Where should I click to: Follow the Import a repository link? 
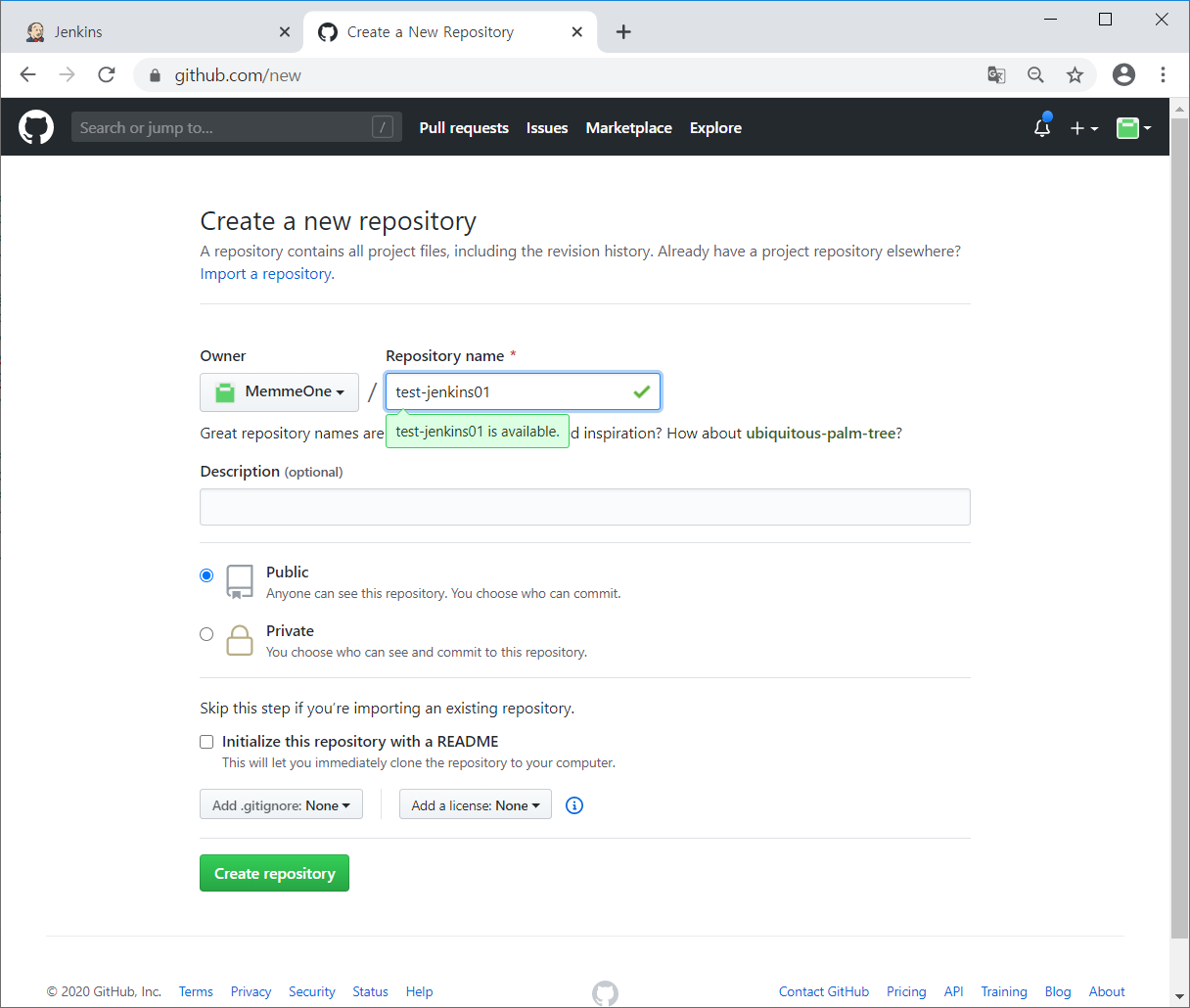(267, 274)
